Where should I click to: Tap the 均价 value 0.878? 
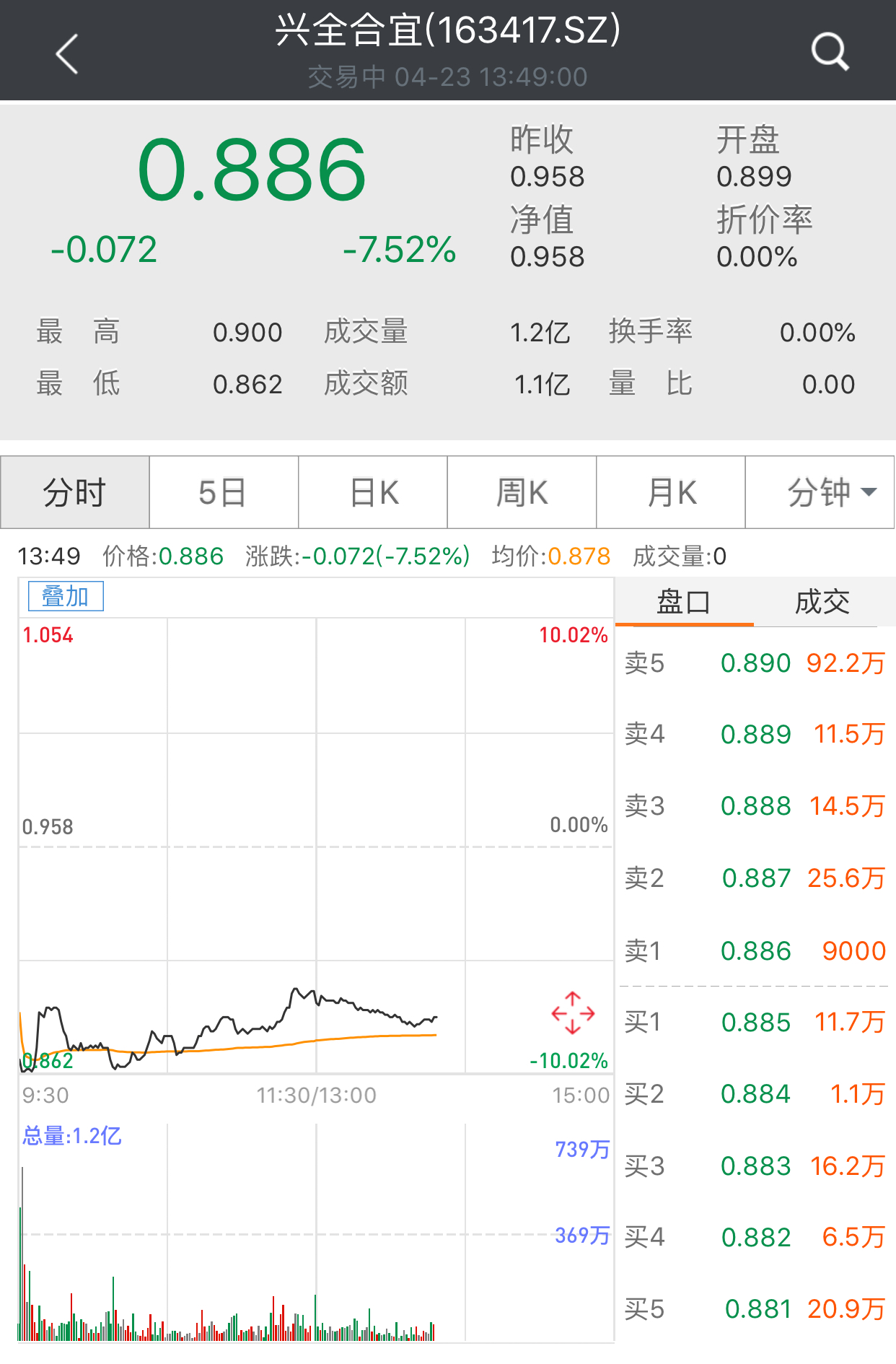[x=579, y=556]
